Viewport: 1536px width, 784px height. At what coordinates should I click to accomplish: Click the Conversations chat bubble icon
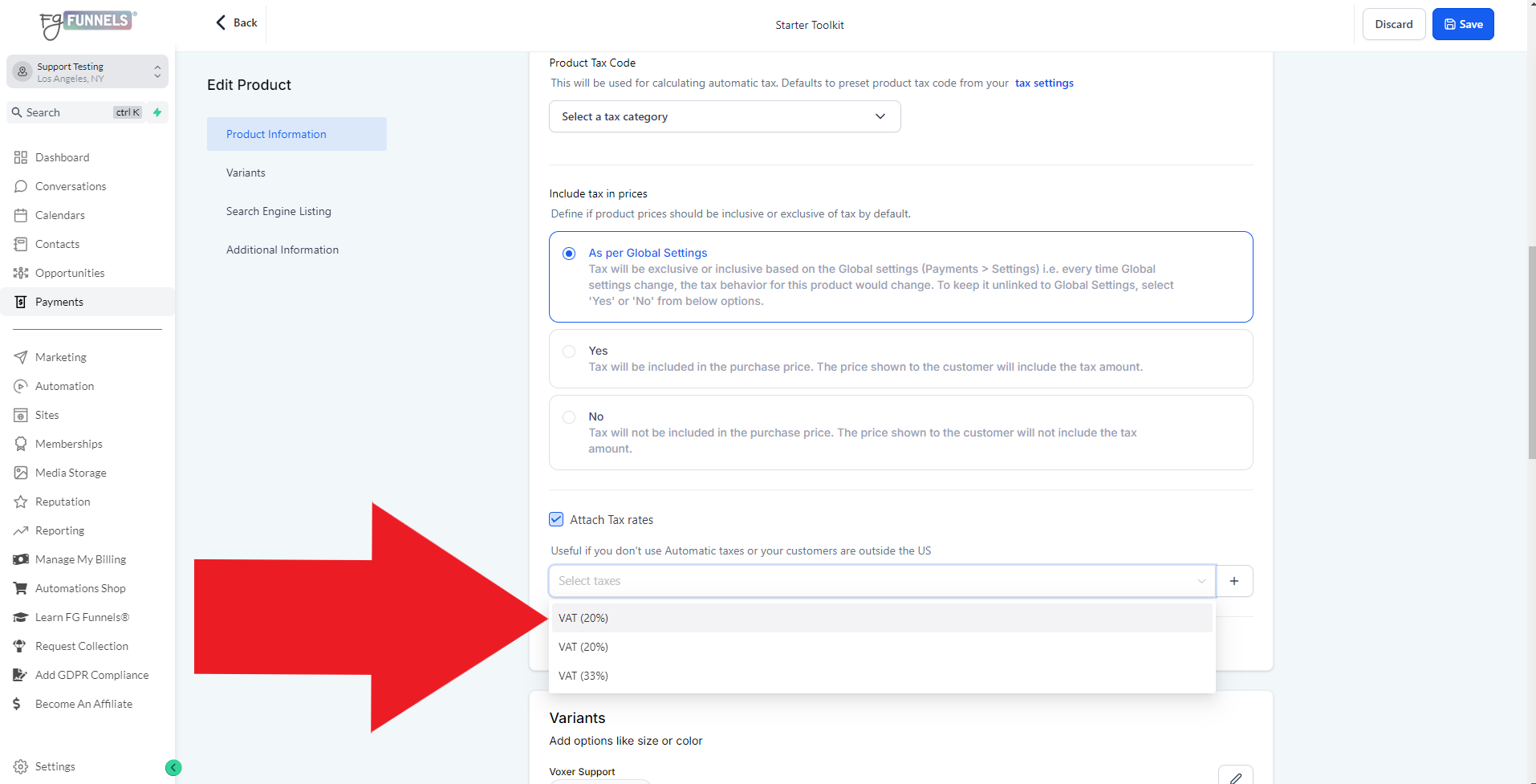point(21,186)
